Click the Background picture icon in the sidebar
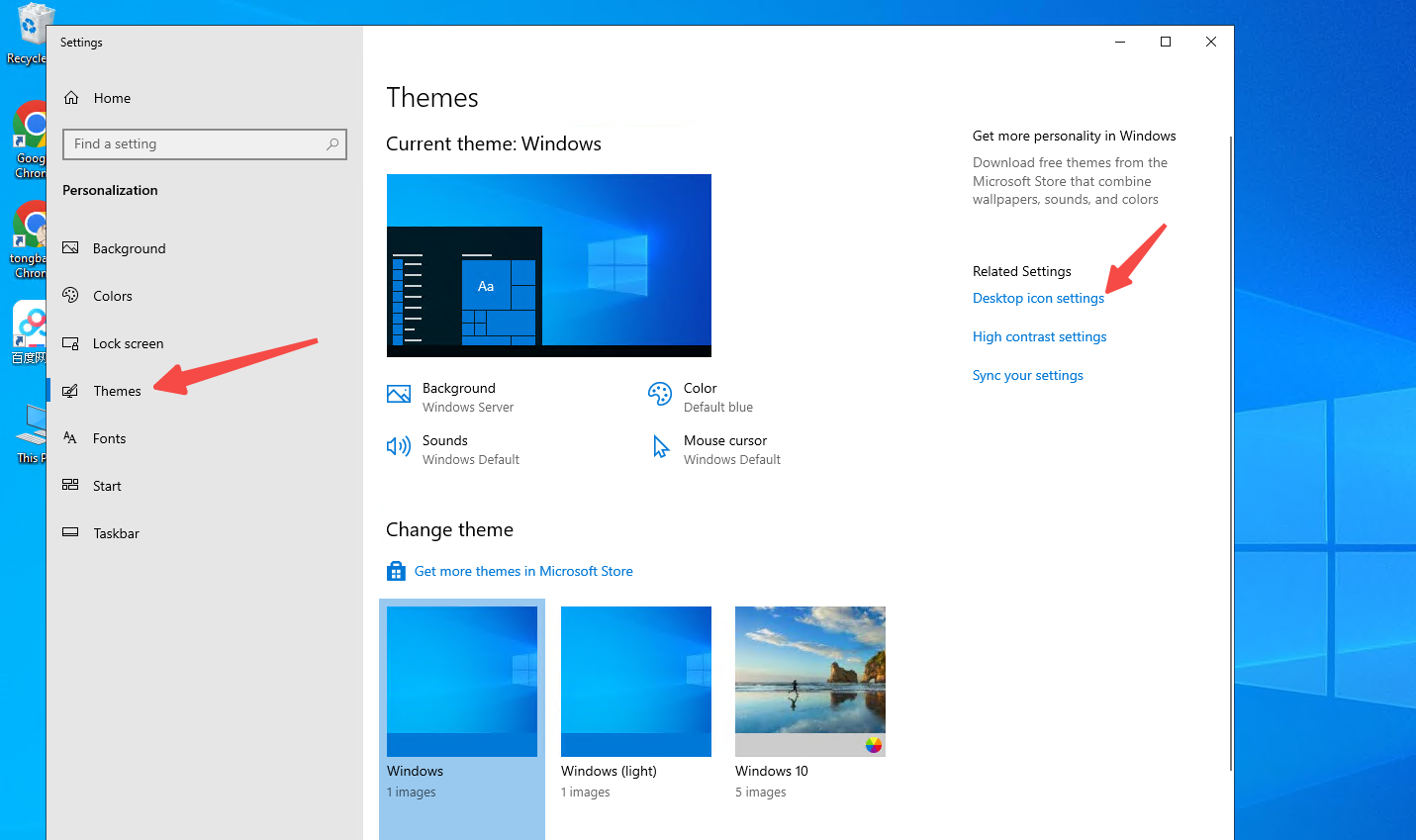This screenshot has width=1416, height=840. click(70, 248)
